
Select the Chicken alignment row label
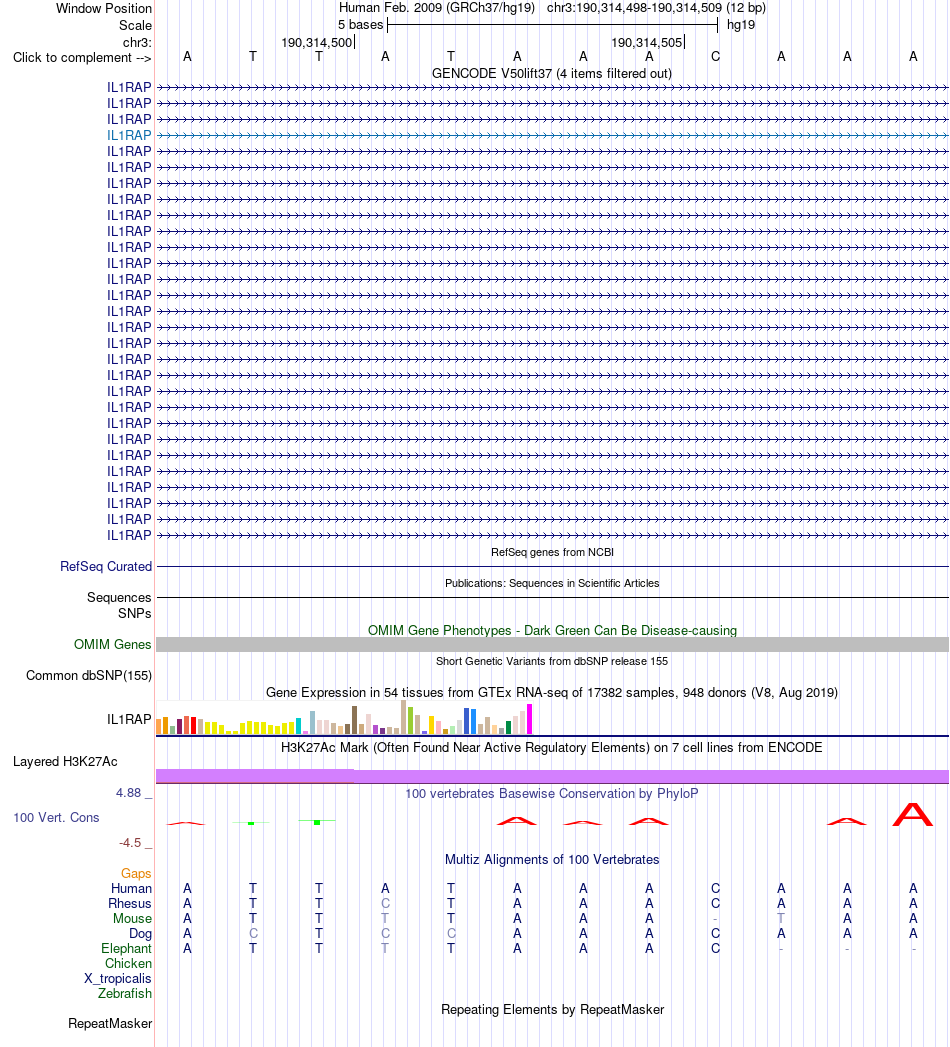[x=128, y=964]
